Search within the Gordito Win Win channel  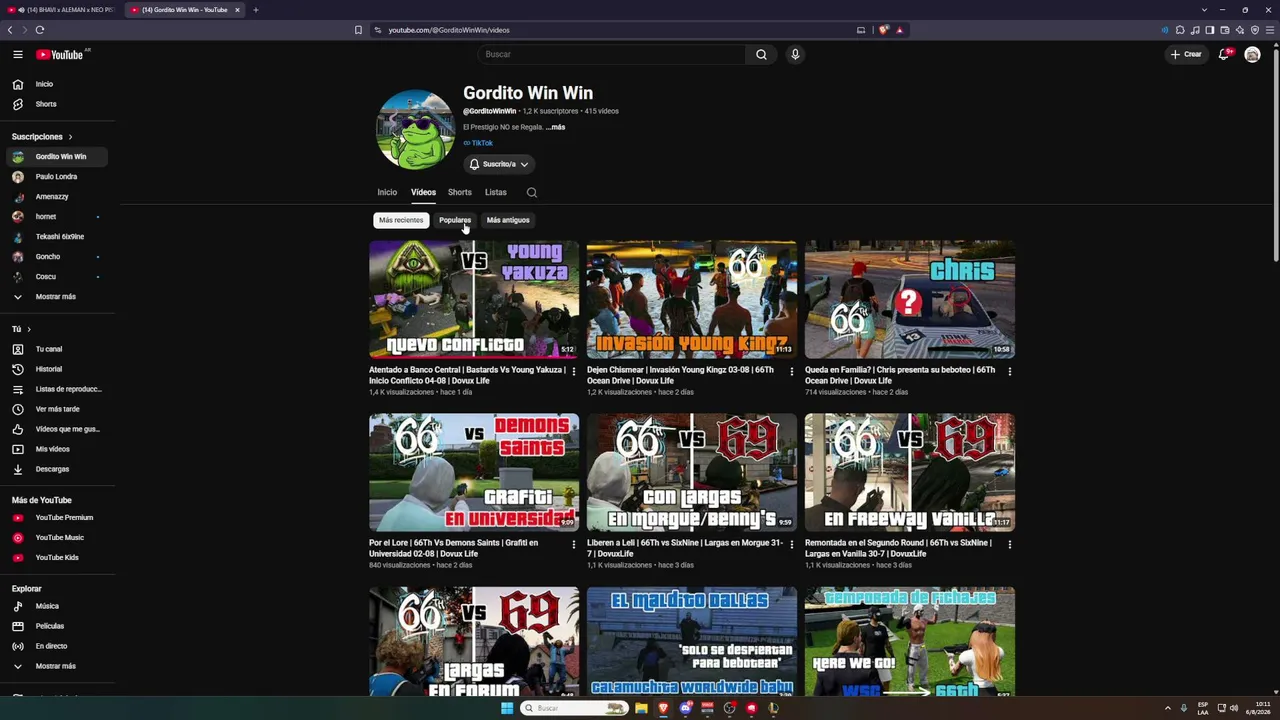tap(532, 192)
